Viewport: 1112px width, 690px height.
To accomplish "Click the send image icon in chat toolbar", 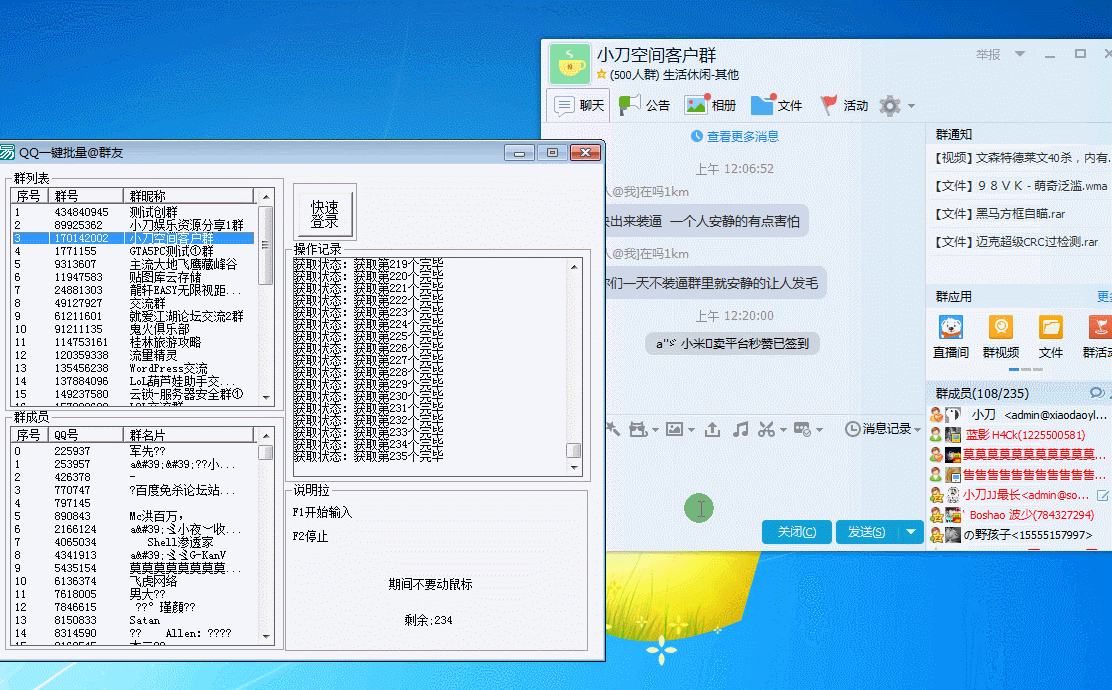I will [674, 429].
